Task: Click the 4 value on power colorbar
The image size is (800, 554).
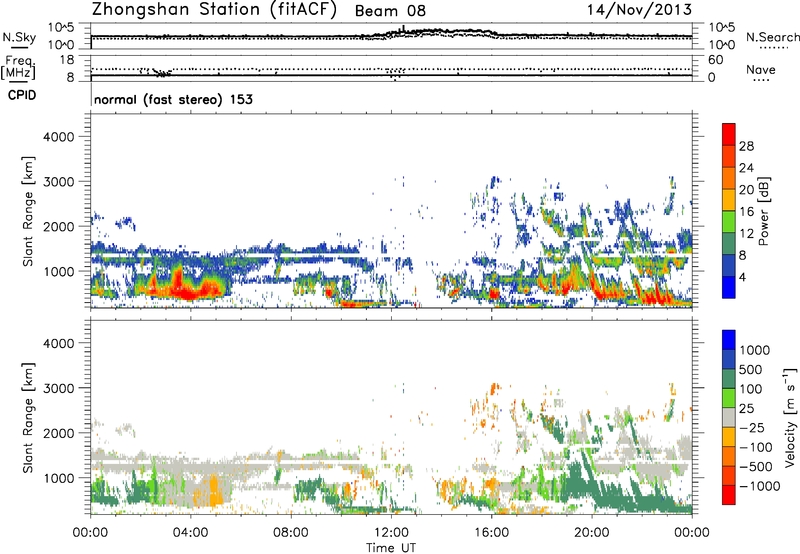Action: [x=743, y=277]
